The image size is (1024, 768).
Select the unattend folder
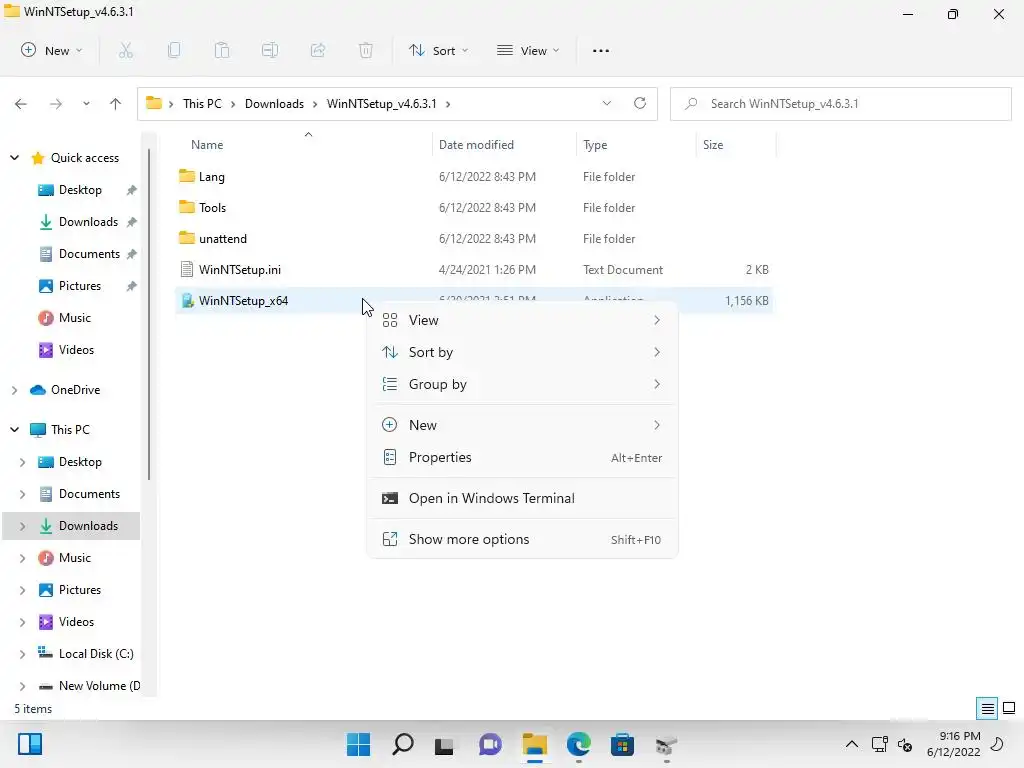pyautogui.click(x=473, y=238)
